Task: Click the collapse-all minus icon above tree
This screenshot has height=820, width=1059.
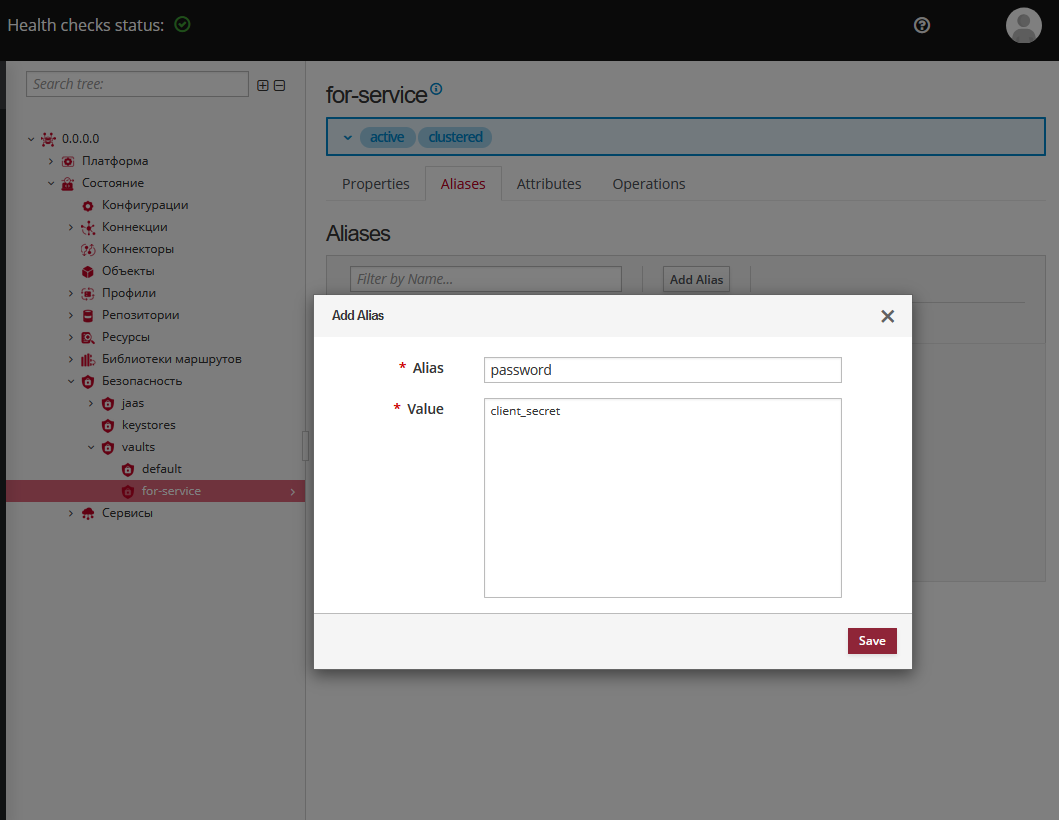Action: point(279,85)
